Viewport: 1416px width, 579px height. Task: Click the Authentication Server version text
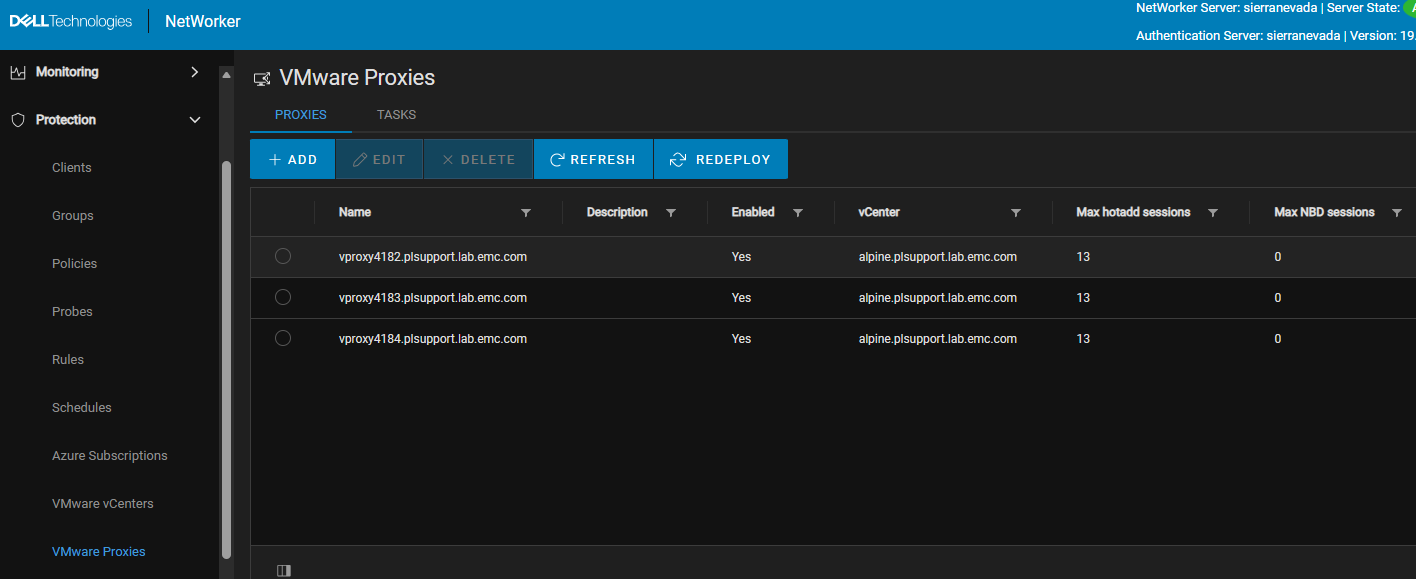pyautogui.click(x=1276, y=36)
